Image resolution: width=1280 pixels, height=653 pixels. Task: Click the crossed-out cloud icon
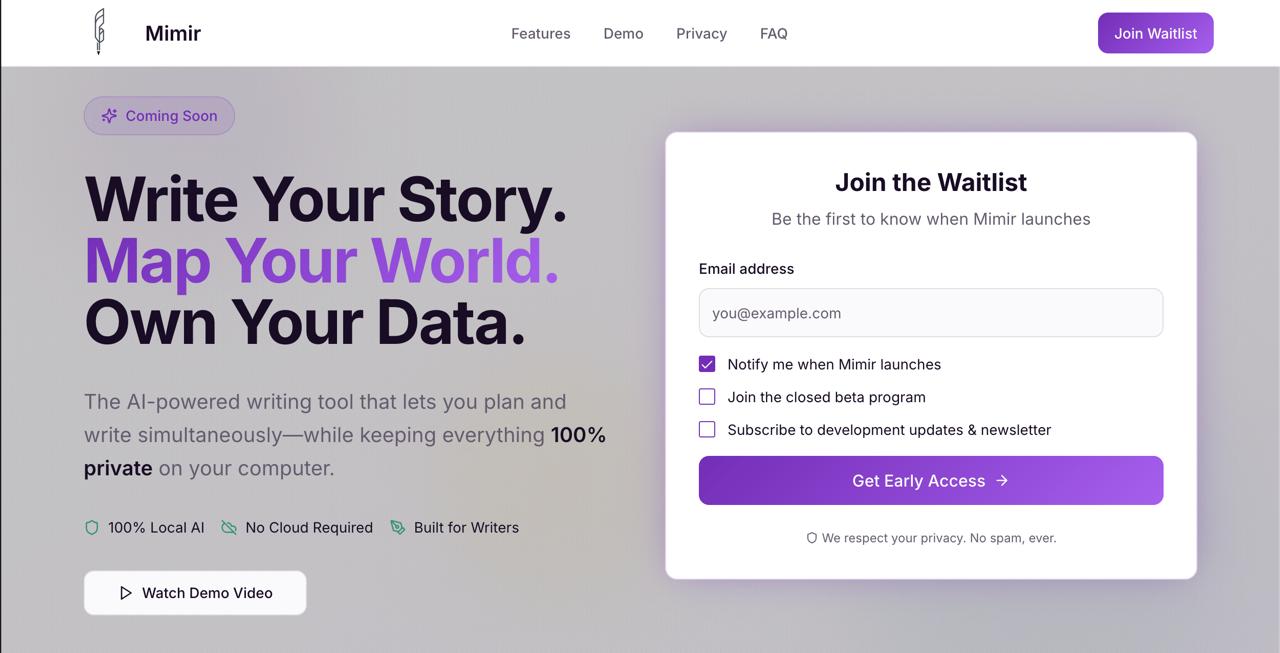[x=229, y=527]
